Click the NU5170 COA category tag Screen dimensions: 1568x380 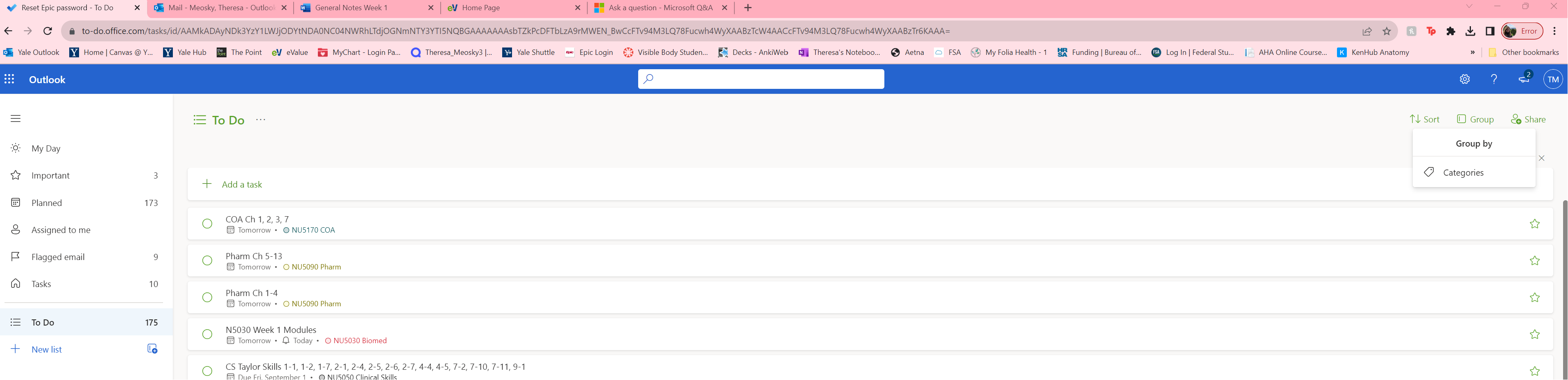309,230
